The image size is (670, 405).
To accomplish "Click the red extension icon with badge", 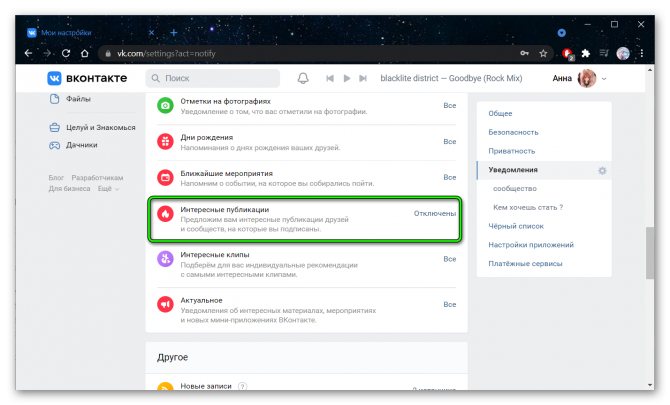I will [568, 54].
